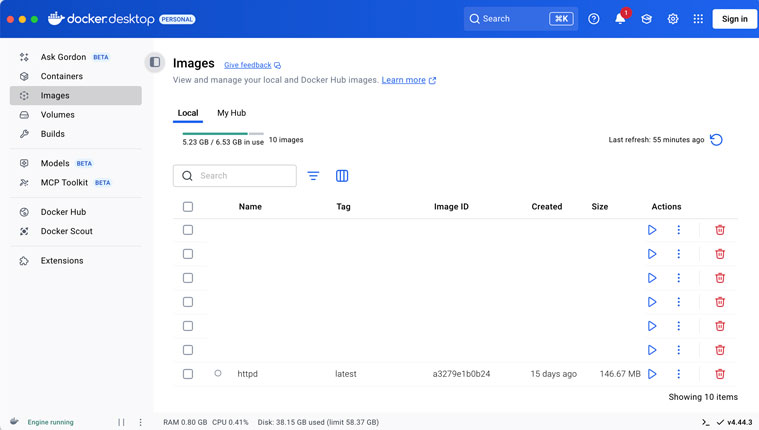
Task: Switch to the Local tab
Action: [x=188, y=113]
